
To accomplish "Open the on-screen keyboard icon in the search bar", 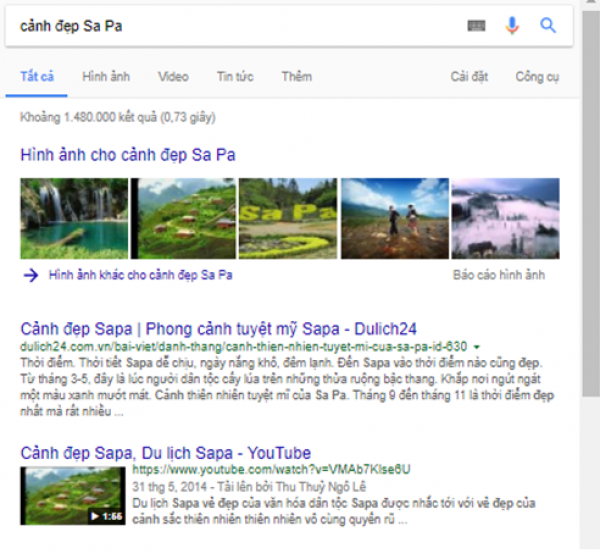I will pos(476,26).
